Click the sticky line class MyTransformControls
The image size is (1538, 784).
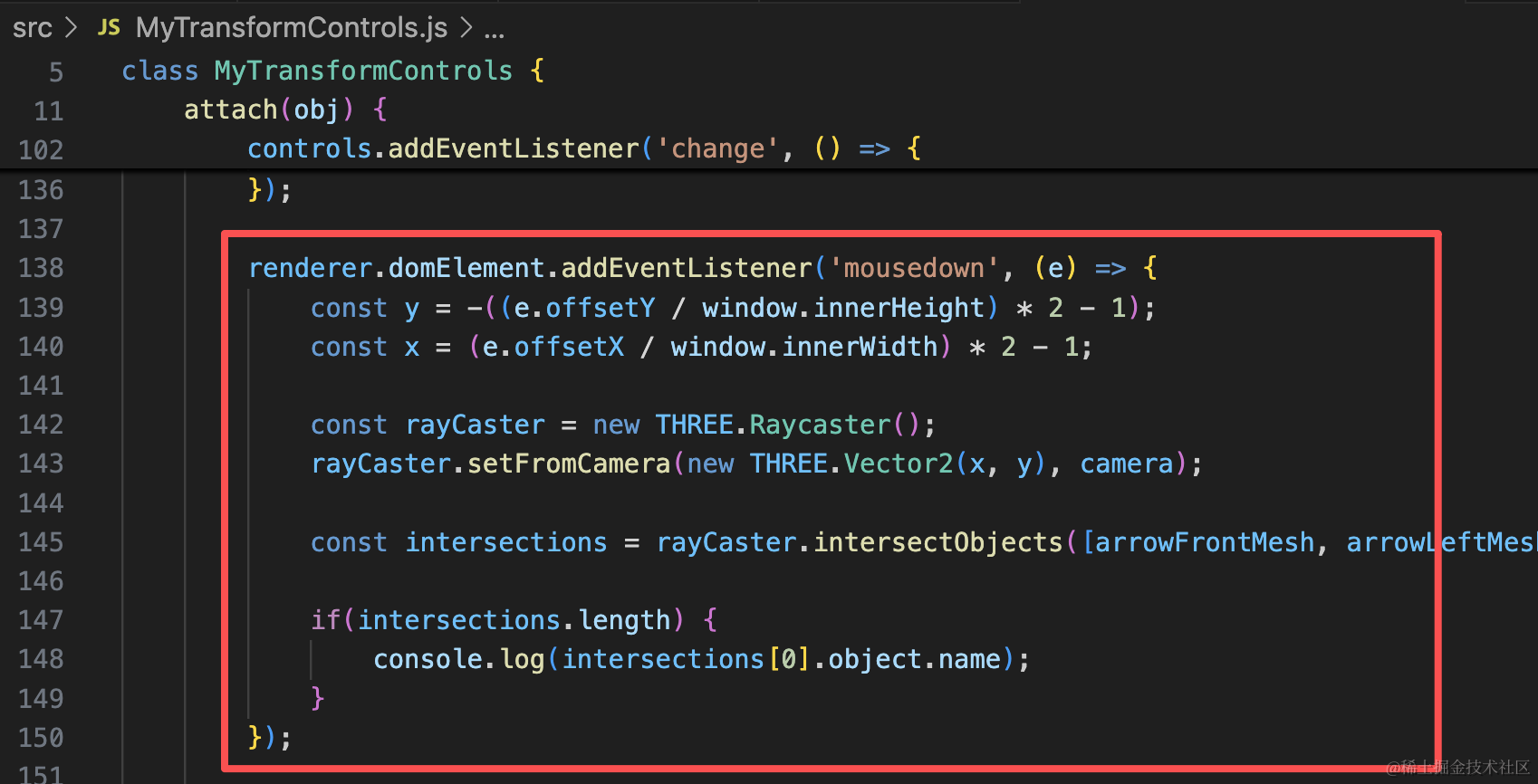click(333, 71)
